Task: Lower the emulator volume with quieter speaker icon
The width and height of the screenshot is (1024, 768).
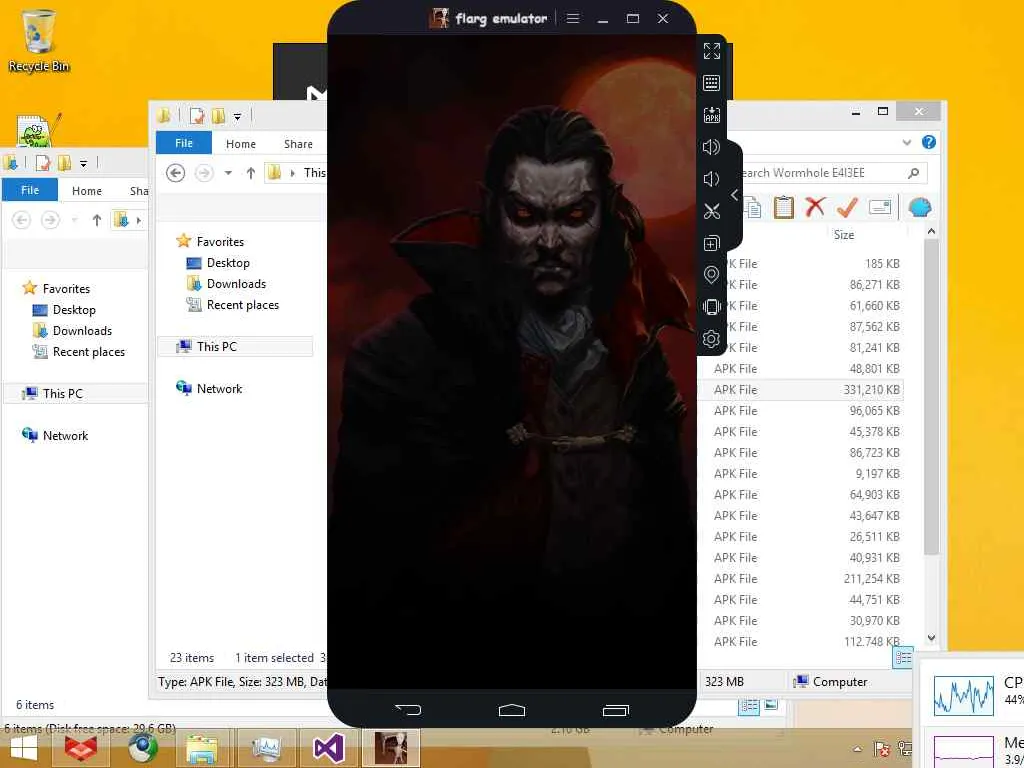Action: click(x=711, y=179)
